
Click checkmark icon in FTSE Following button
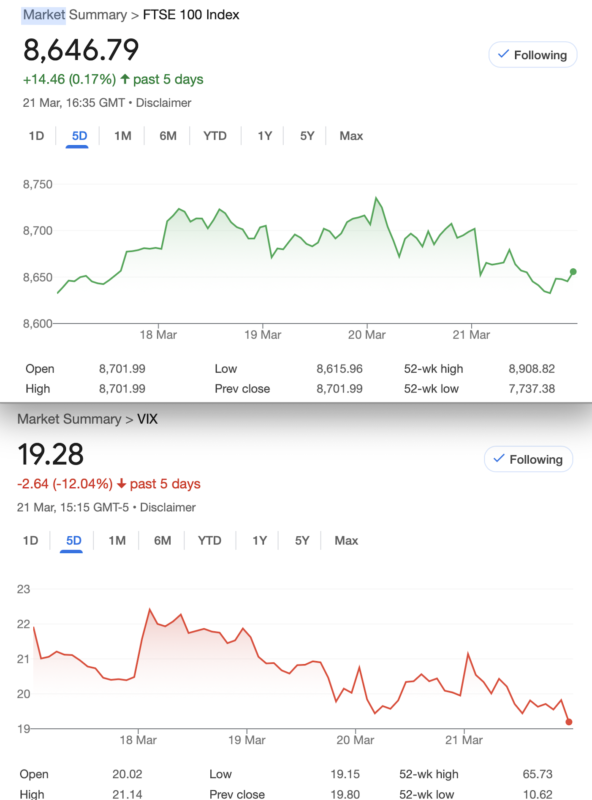coord(503,54)
